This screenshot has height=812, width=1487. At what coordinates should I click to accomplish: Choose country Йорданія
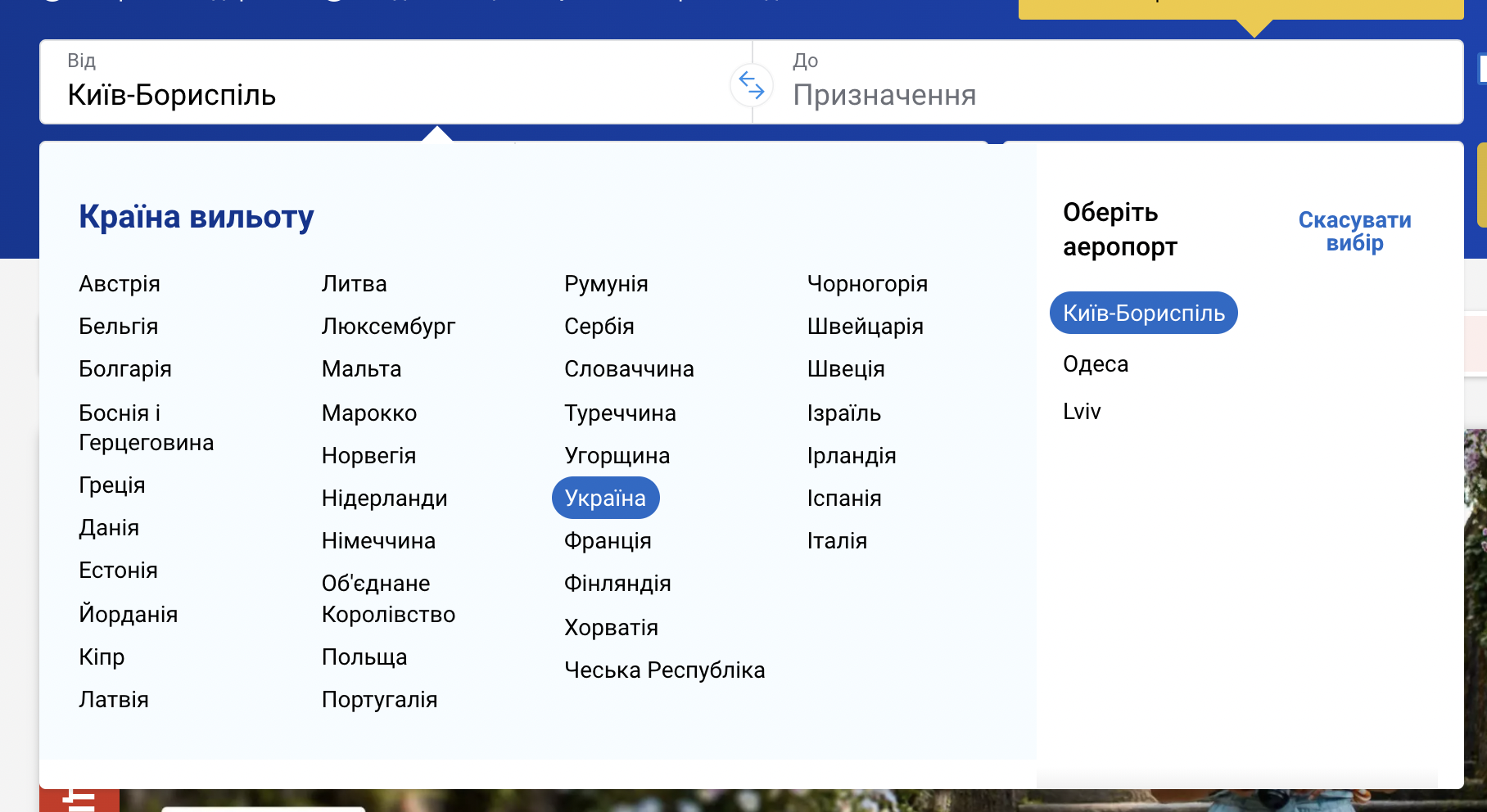point(129,614)
